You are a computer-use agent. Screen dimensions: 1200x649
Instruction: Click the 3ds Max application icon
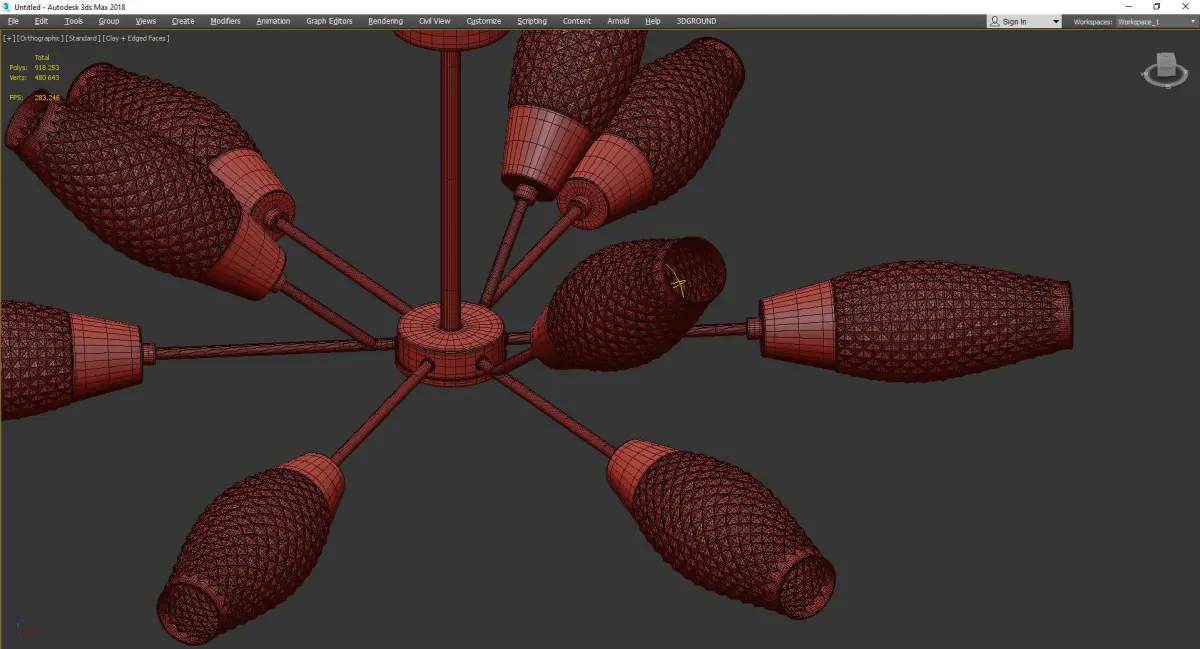click(6, 6)
